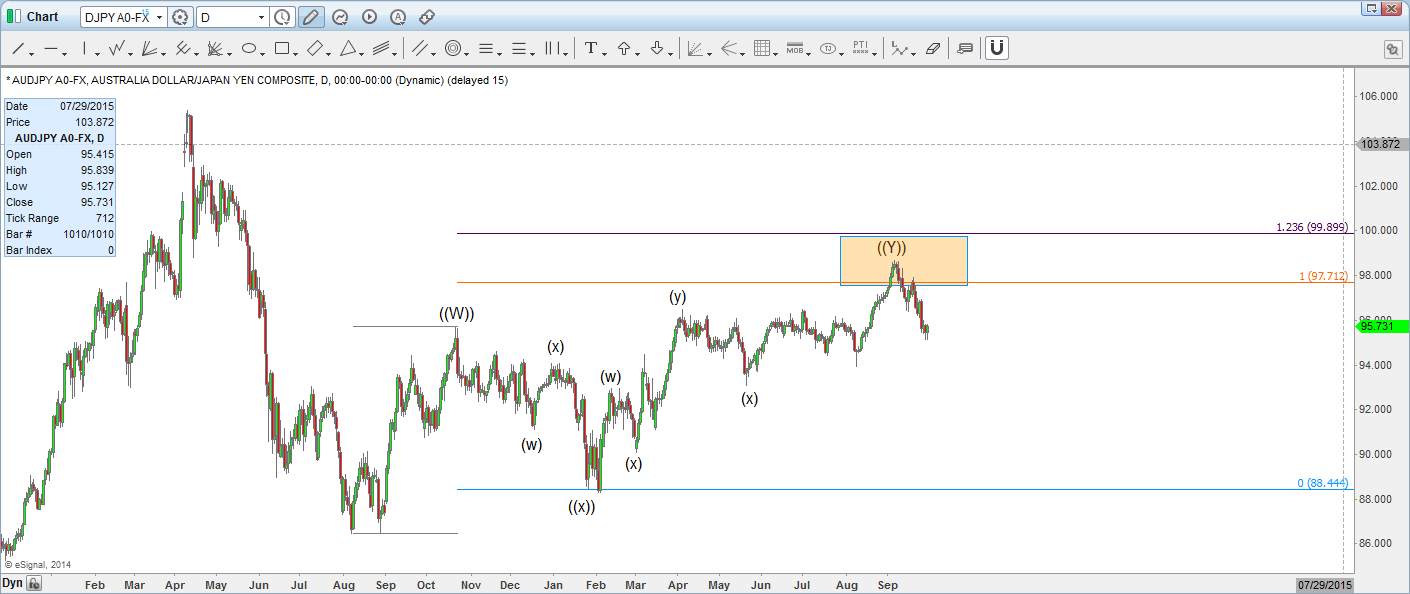Click the lock icon in the status bar
Screen dimensions: 1410x594
pyautogui.click(x=33, y=581)
